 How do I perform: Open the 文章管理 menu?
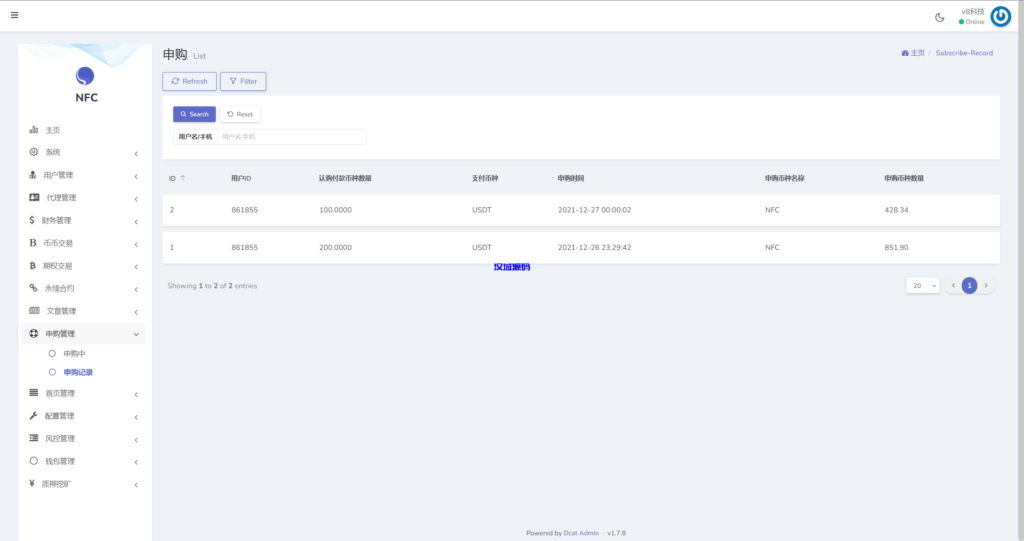[x=60, y=311]
